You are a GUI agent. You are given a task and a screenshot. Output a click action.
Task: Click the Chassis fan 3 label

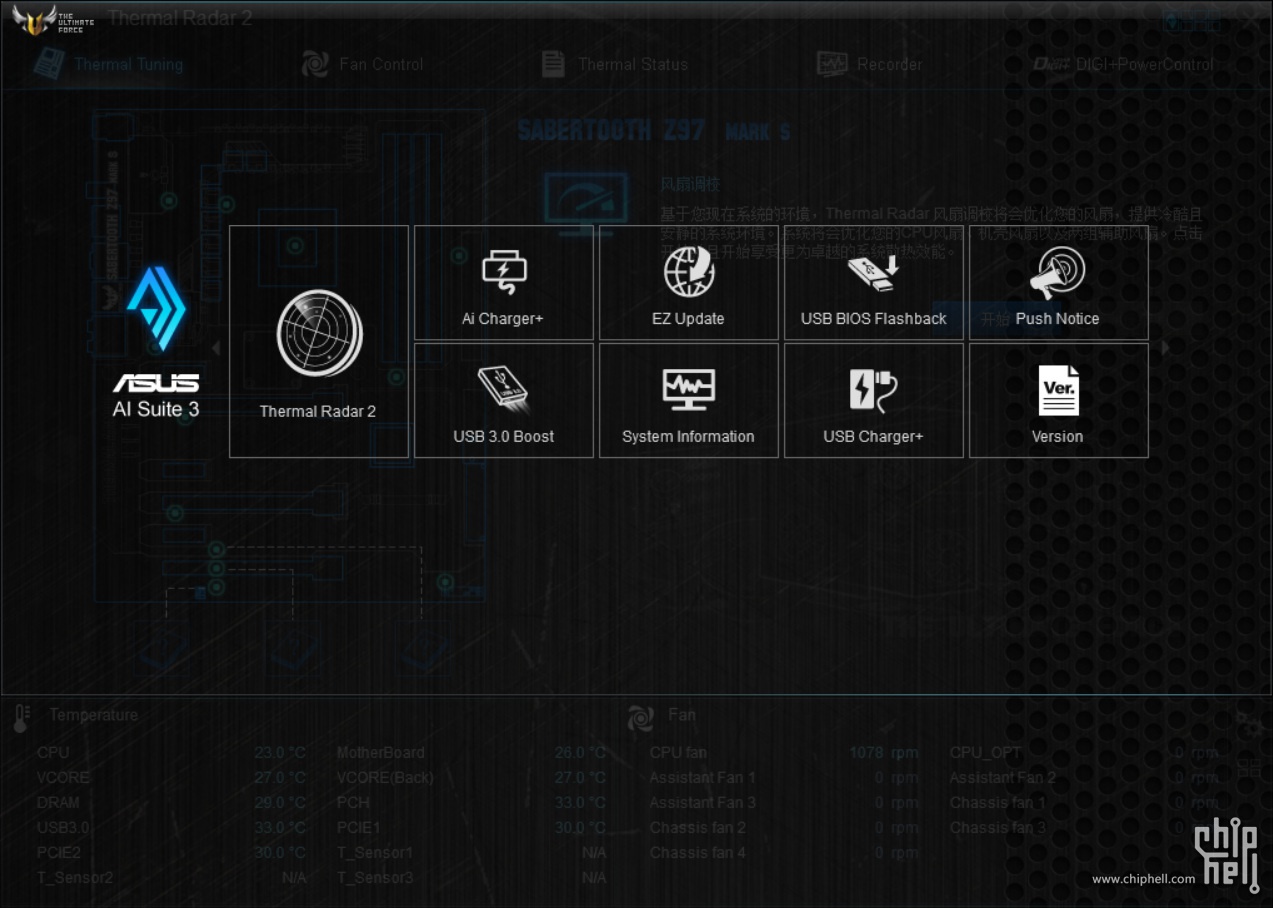998,827
